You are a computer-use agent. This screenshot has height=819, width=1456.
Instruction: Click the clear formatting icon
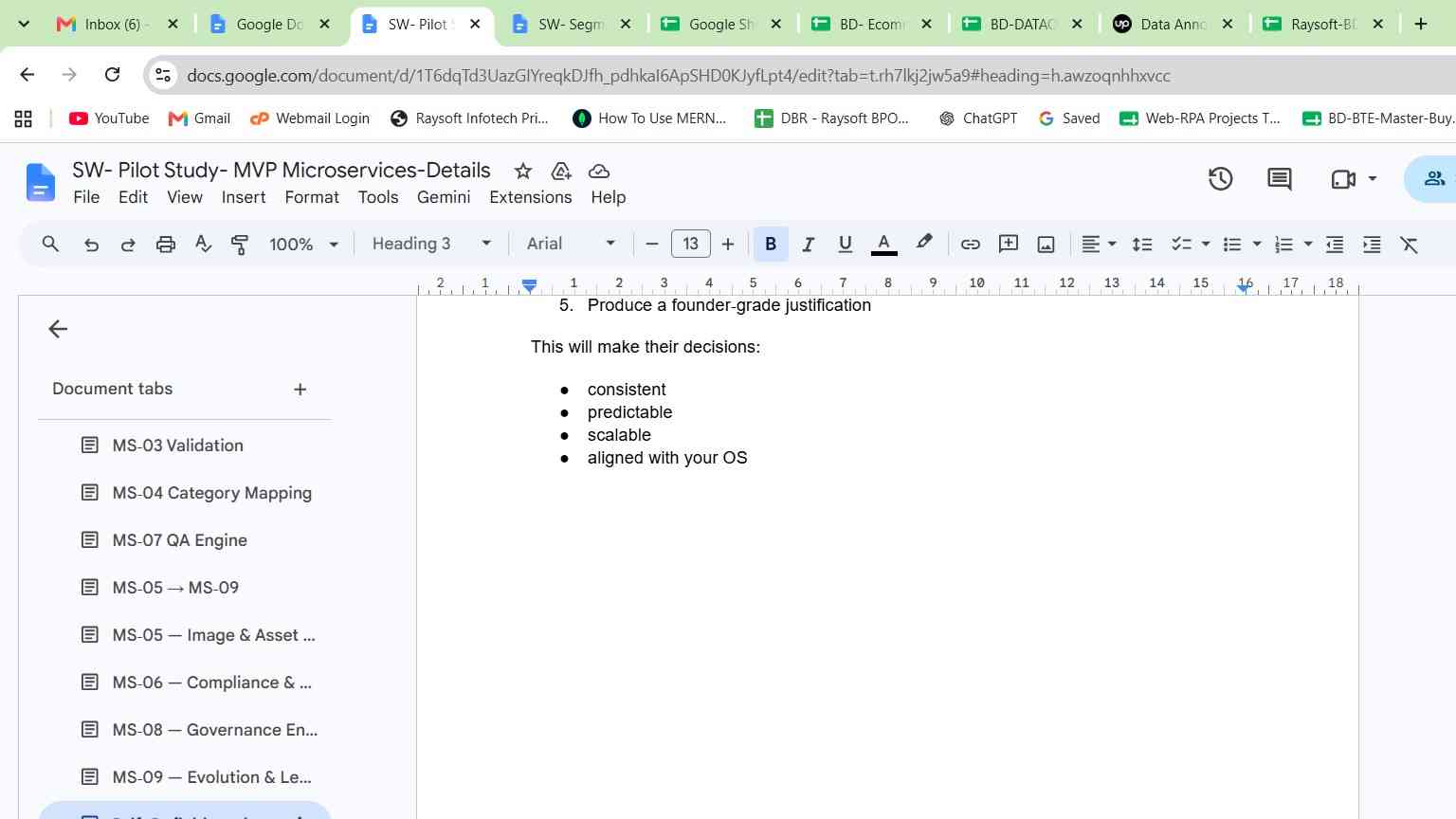click(1410, 245)
